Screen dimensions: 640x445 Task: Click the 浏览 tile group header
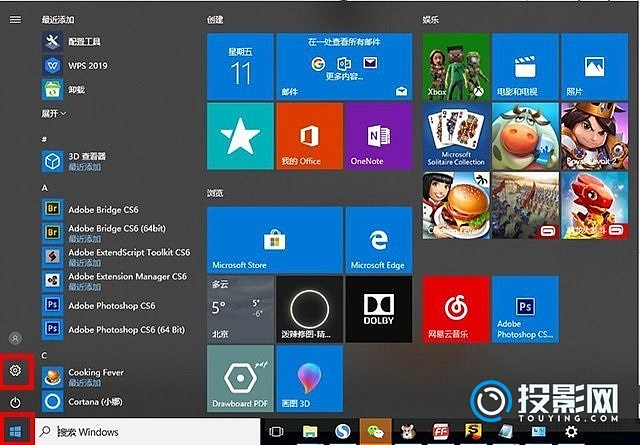tap(215, 193)
